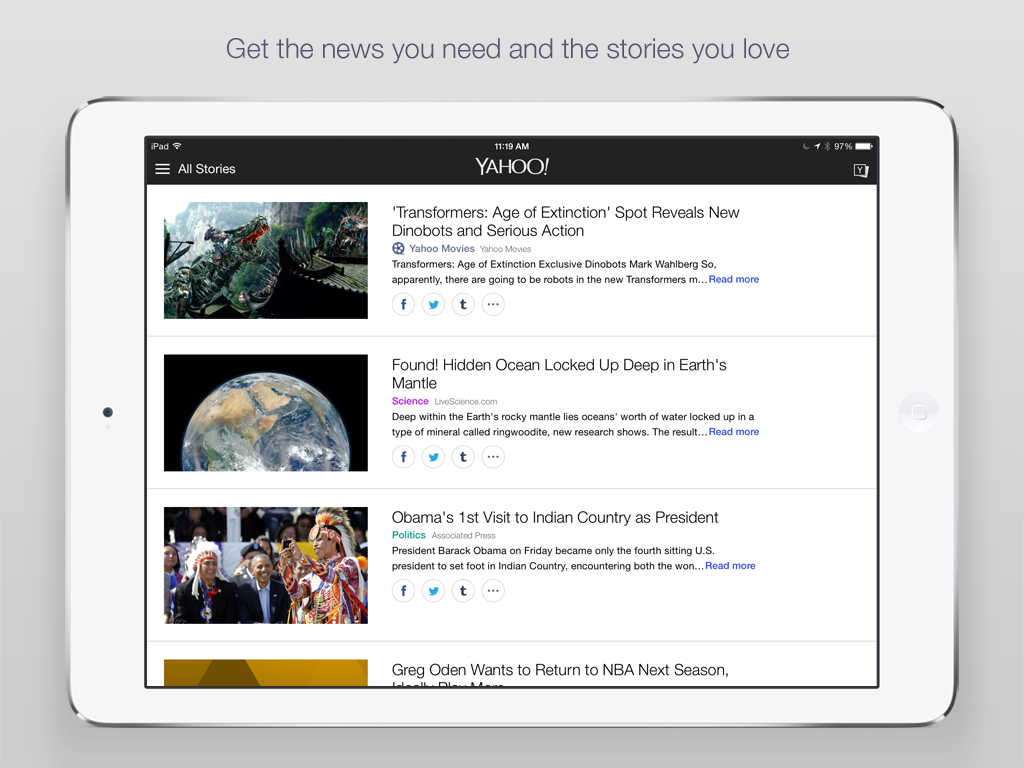Tap the Obama Indian Country photo thumbnail
Image resolution: width=1024 pixels, height=768 pixels.
(x=266, y=566)
